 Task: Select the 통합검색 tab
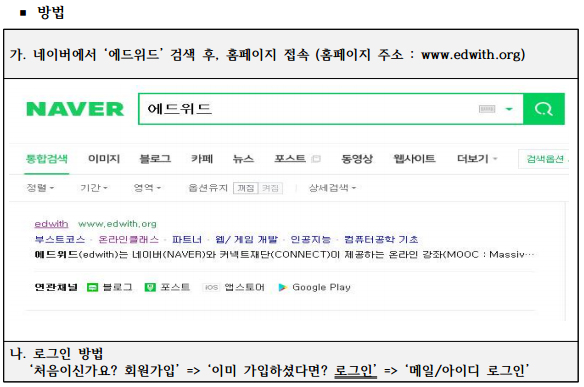pyautogui.click(x=47, y=159)
